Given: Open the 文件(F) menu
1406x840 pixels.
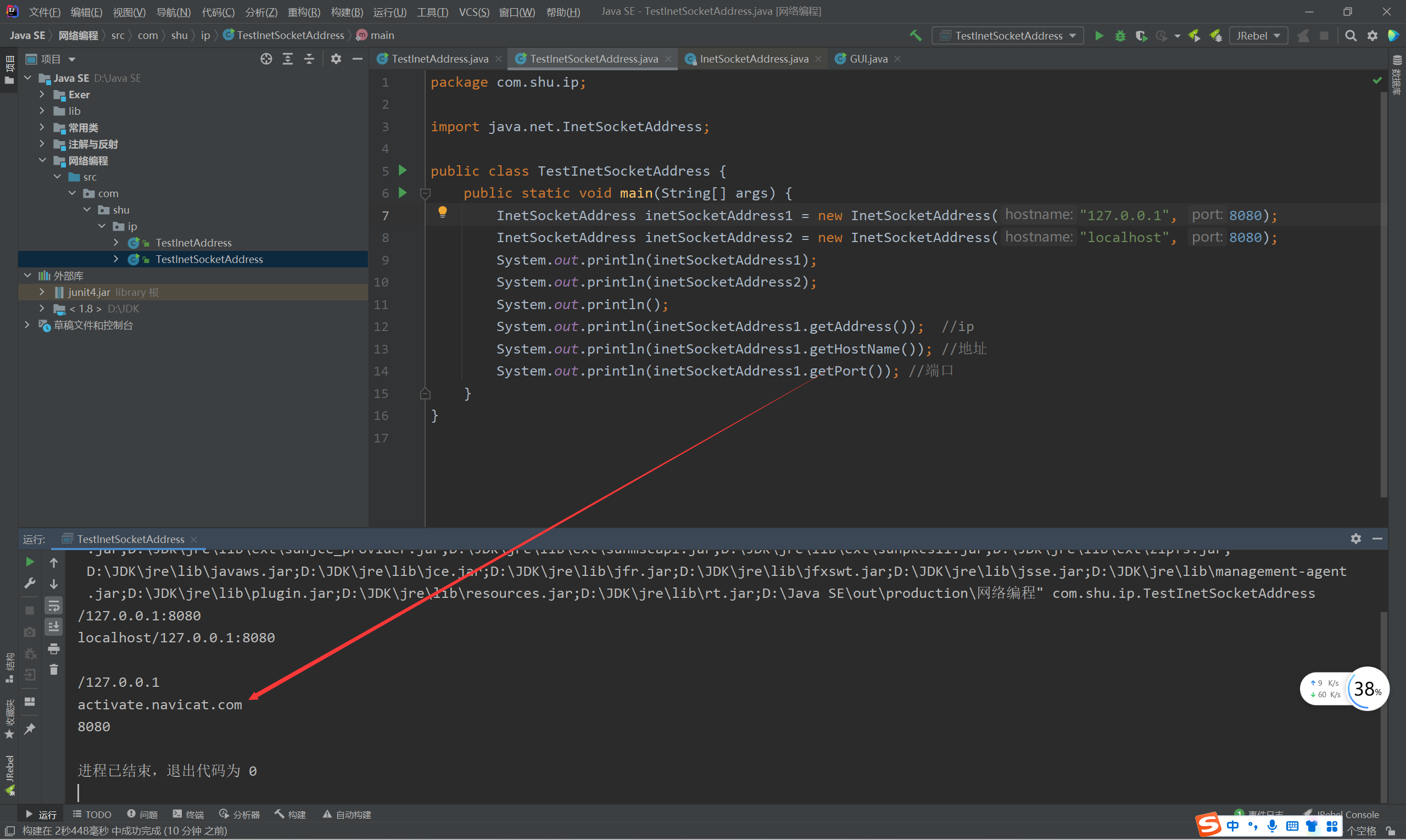Looking at the screenshot, I should tap(44, 12).
